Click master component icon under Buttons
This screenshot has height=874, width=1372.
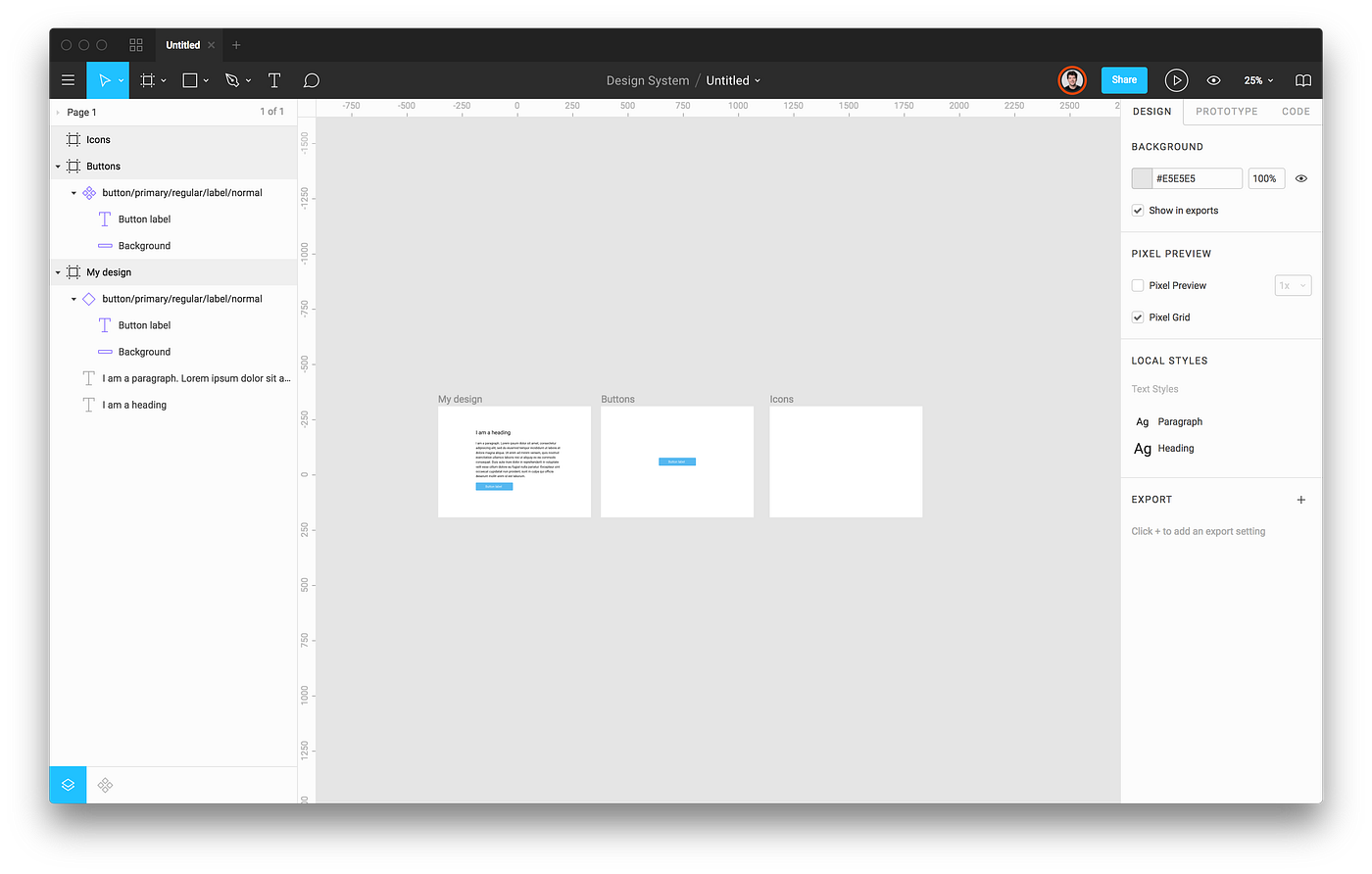(89, 193)
